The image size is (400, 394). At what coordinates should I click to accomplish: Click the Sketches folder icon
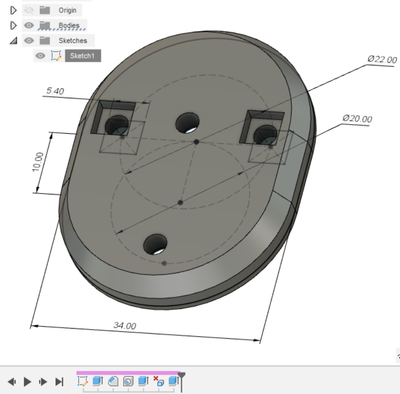45,41
